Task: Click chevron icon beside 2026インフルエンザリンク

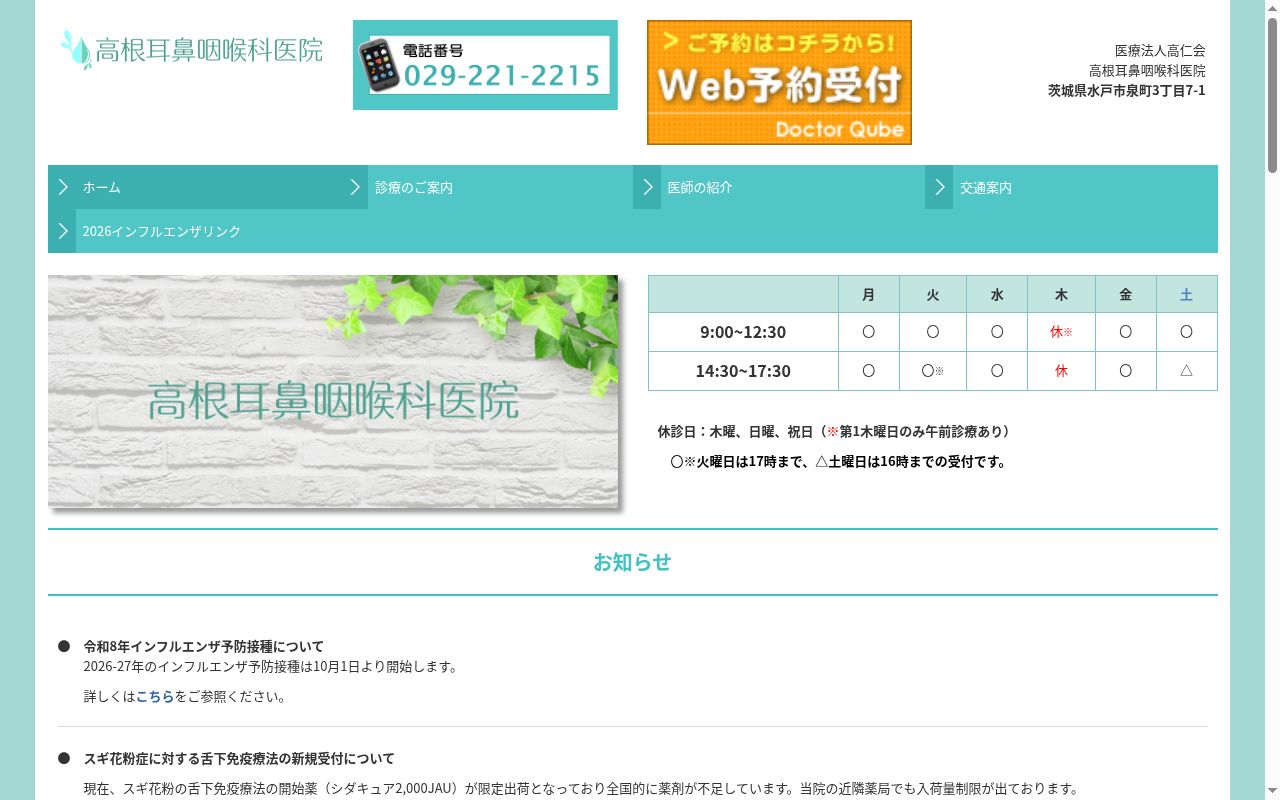Action: click(x=62, y=231)
